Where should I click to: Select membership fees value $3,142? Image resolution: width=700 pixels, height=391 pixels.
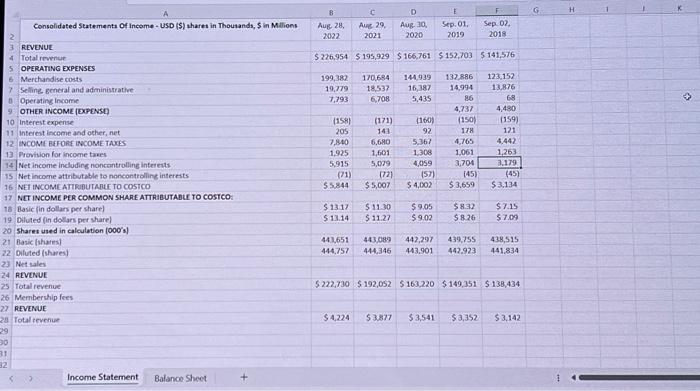(507, 318)
